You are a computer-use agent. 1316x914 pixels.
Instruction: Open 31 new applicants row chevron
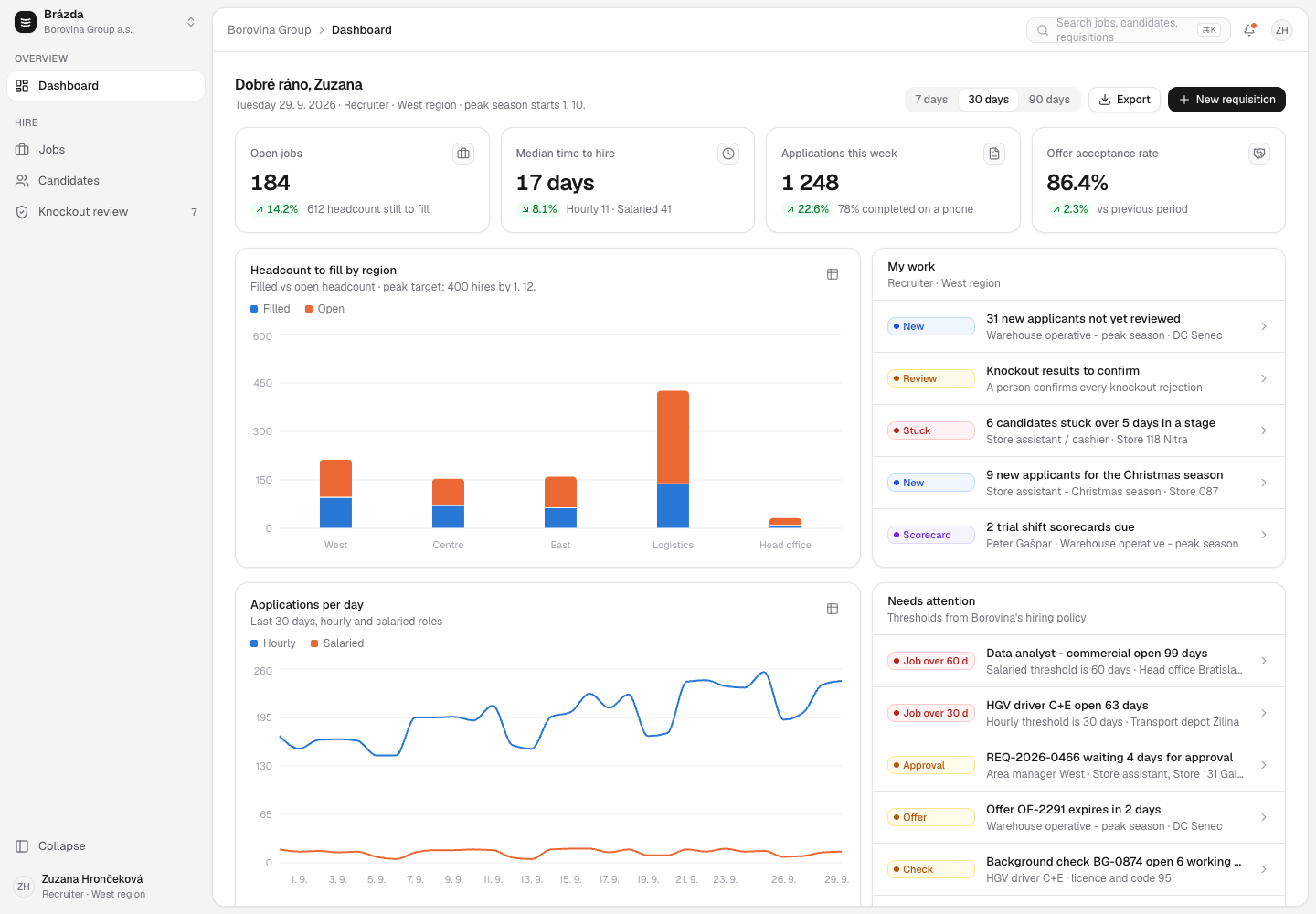tap(1264, 326)
